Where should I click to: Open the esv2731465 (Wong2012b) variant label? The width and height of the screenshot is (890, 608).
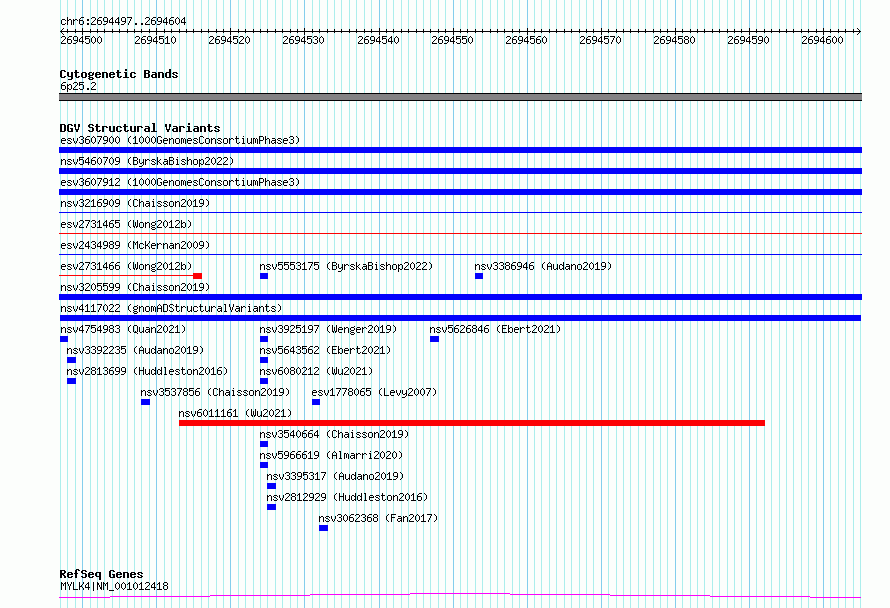pyautogui.click(x=126, y=224)
